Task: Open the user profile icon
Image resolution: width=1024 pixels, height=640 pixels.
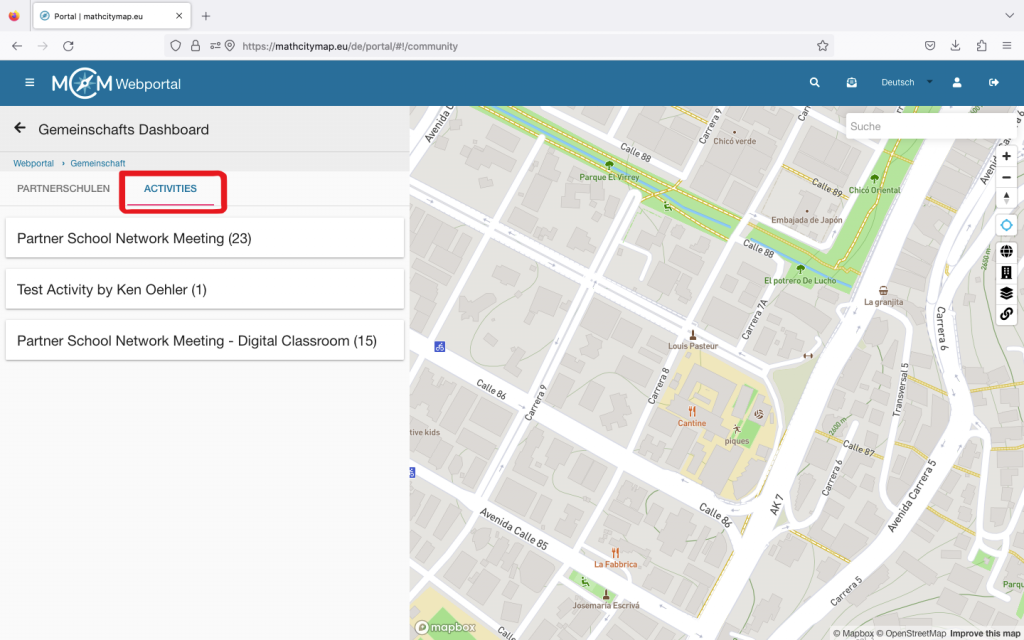Action: pyautogui.click(x=957, y=83)
